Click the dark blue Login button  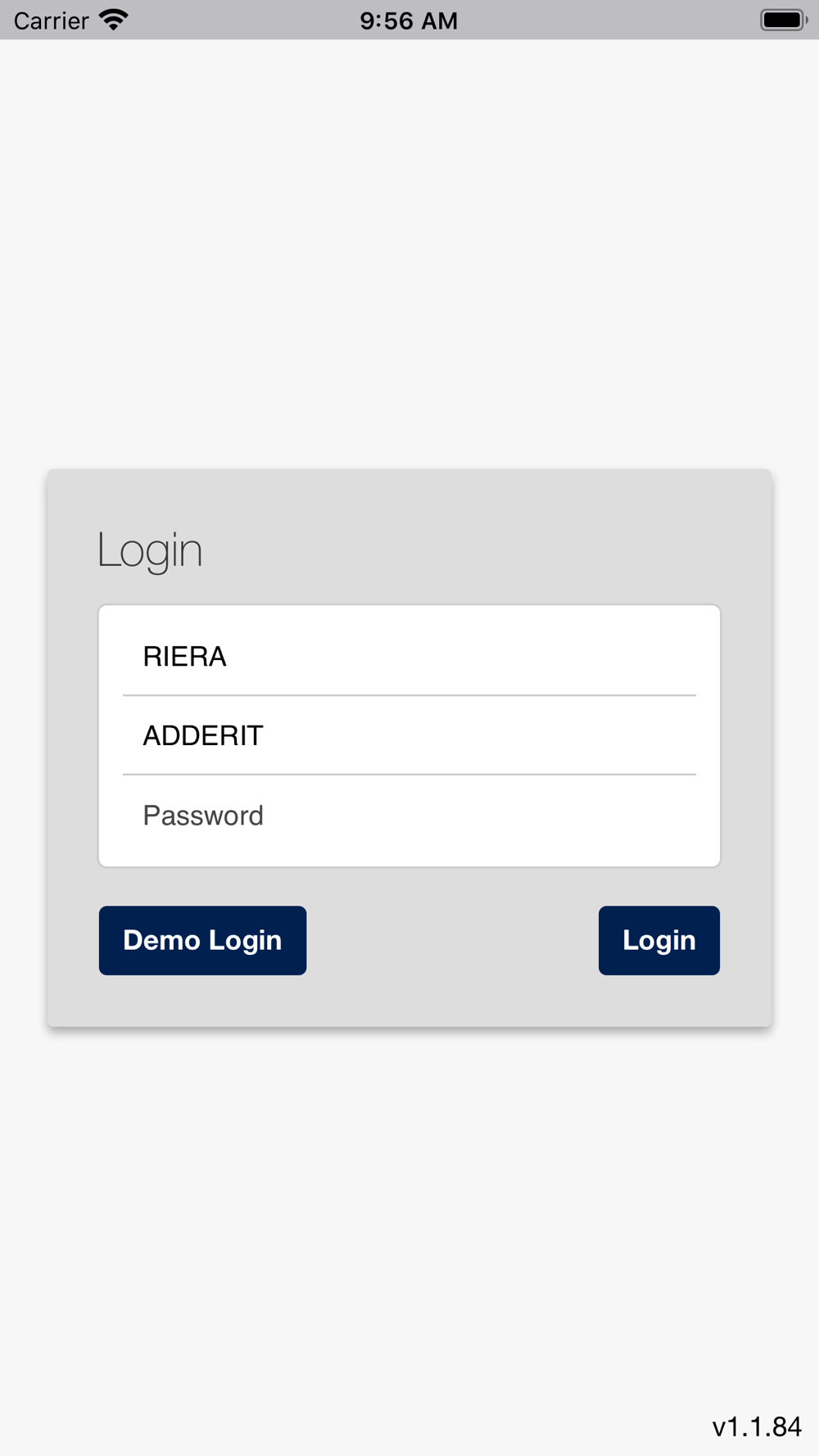658,940
